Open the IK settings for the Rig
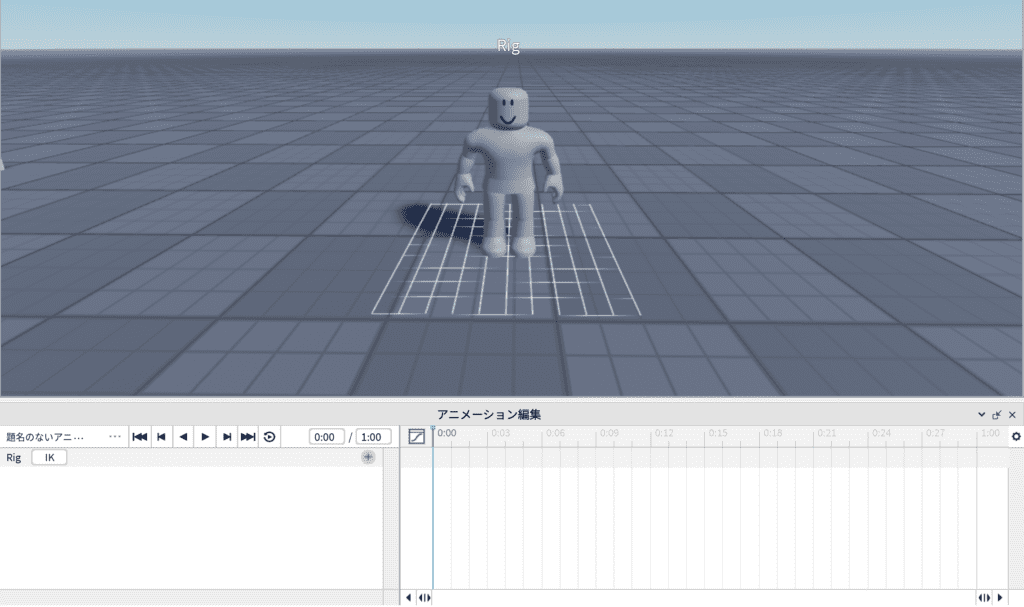 click(x=49, y=457)
